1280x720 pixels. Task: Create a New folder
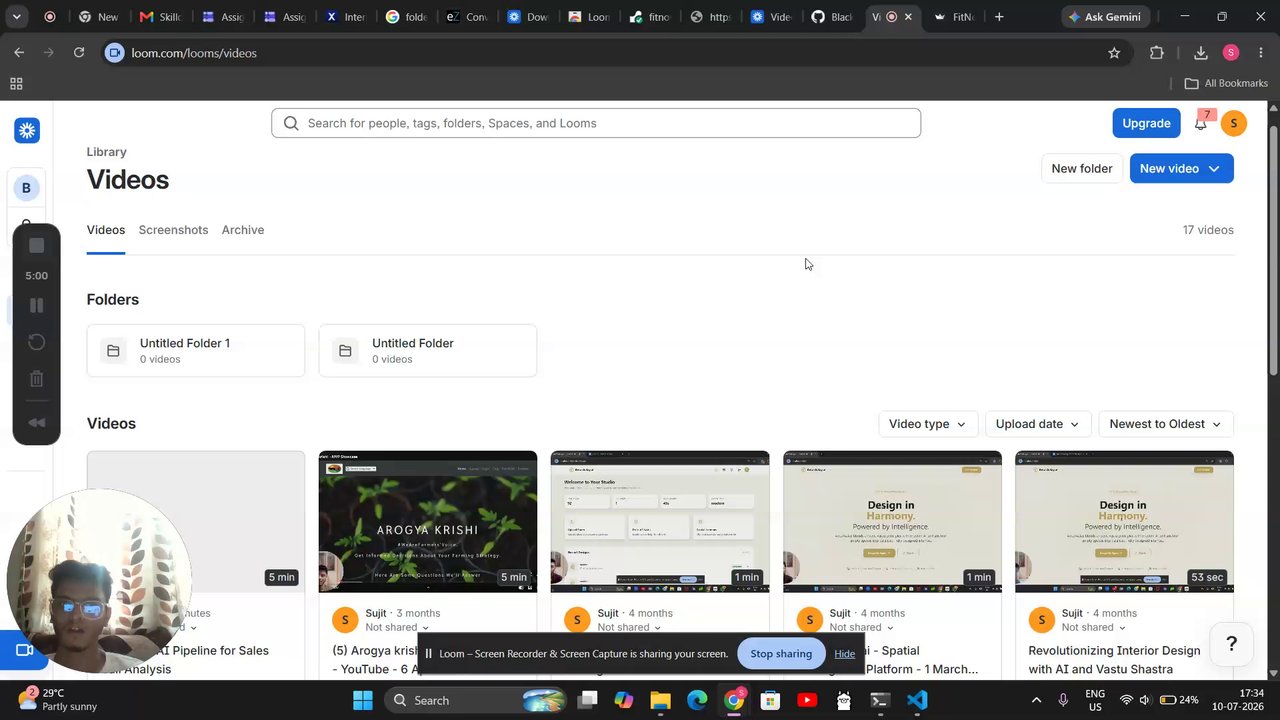[x=1082, y=168]
